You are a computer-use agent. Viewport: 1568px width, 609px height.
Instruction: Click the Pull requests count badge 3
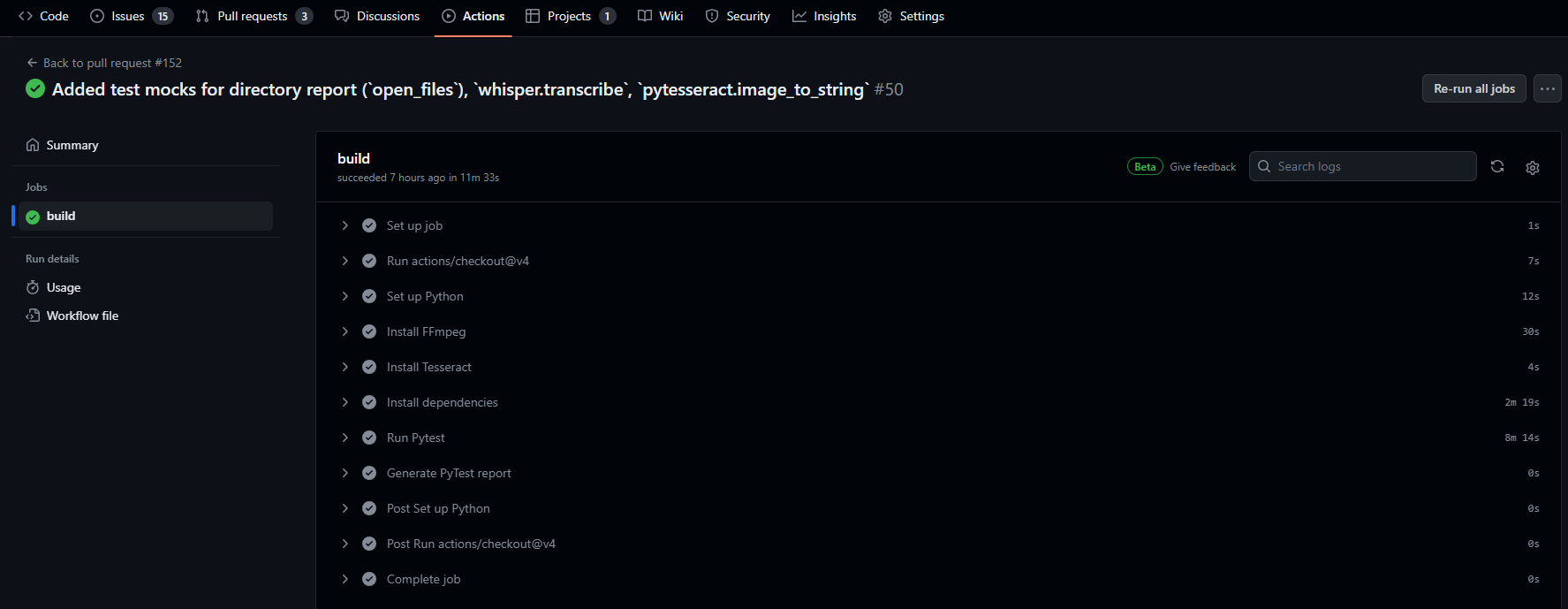[304, 16]
